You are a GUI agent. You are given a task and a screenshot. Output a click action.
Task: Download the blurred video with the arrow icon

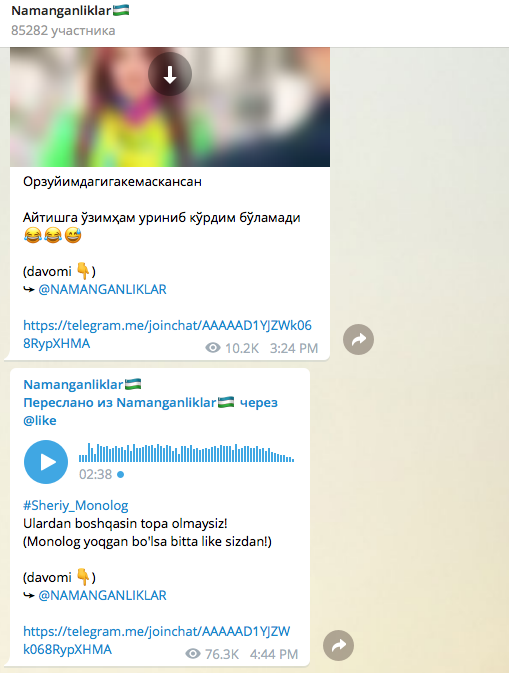click(170, 74)
